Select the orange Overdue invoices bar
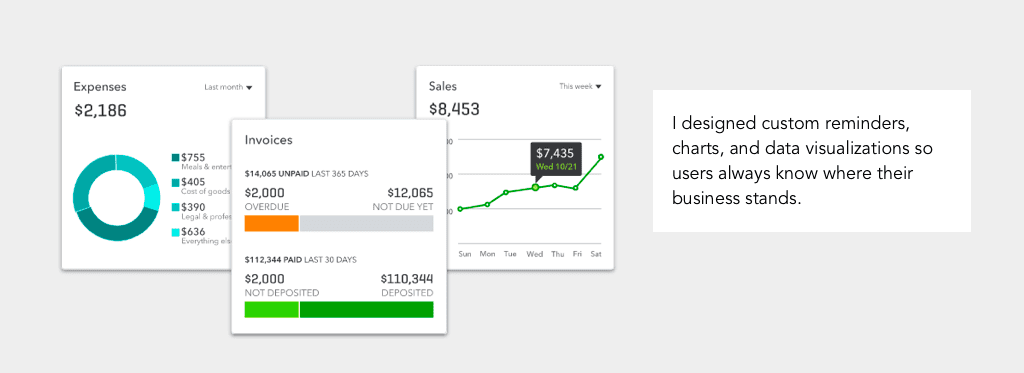This screenshot has height=373, width=1024. [x=272, y=223]
